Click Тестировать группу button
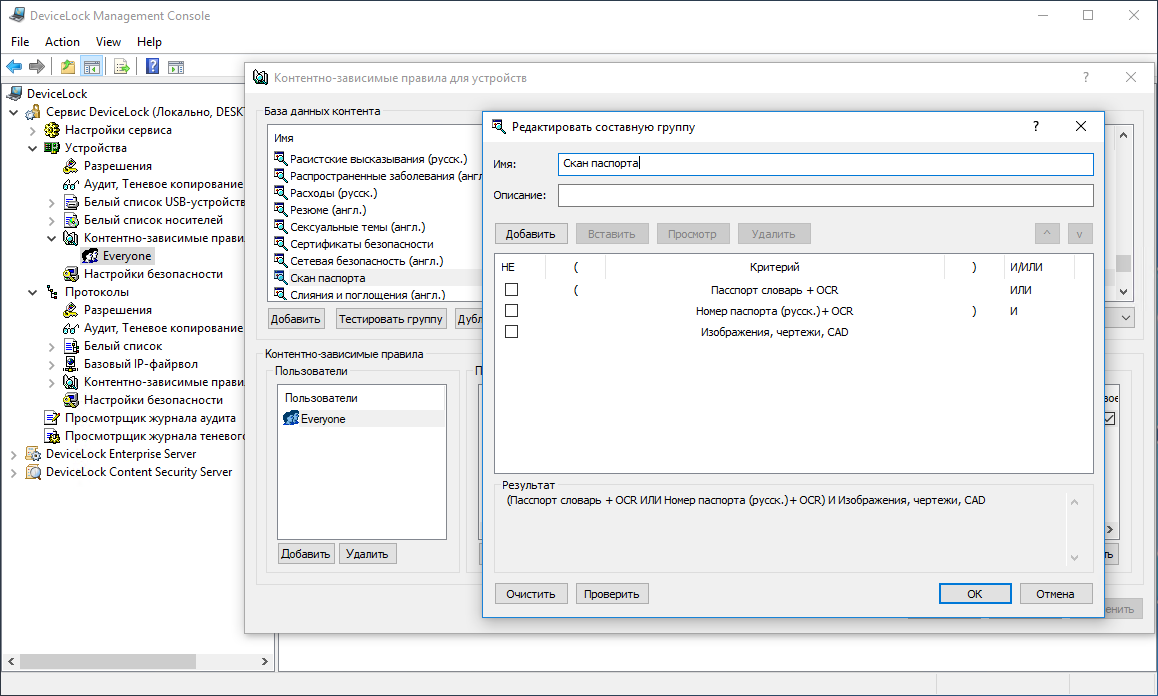The height and width of the screenshot is (696, 1158). coord(391,318)
